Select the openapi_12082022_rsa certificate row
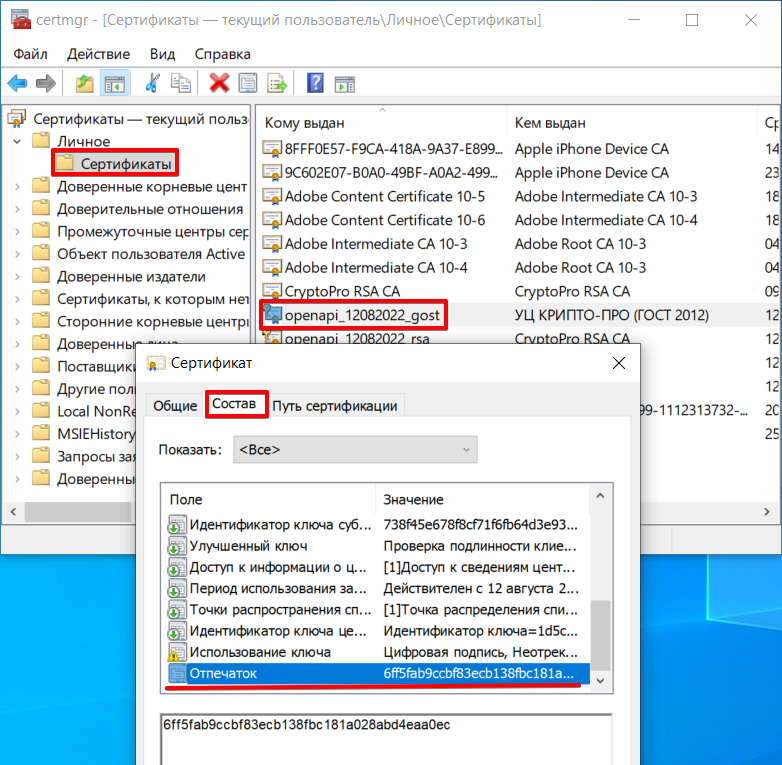The width and height of the screenshot is (782, 765). pos(357,338)
